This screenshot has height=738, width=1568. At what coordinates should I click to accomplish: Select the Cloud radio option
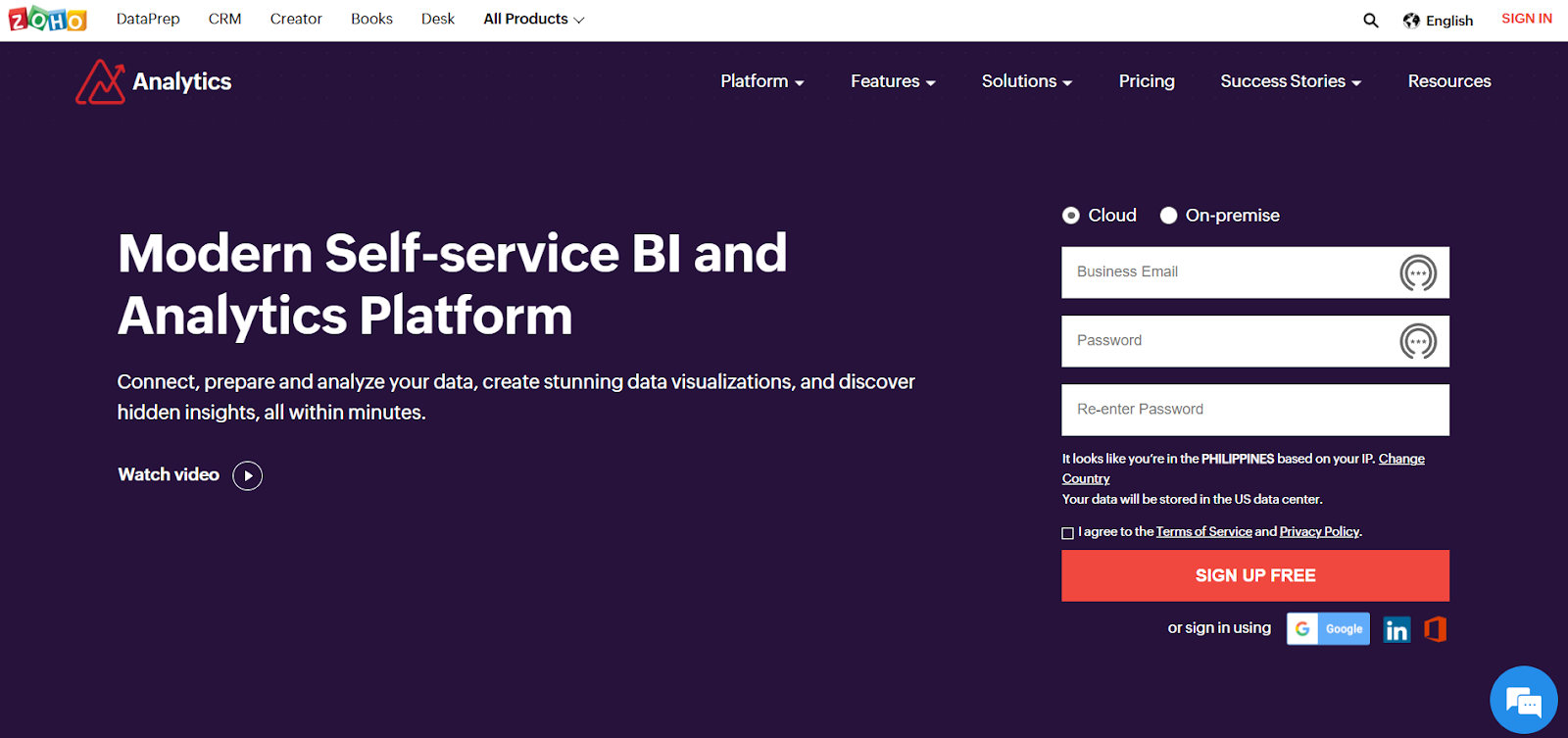pyautogui.click(x=1071, y=216)
